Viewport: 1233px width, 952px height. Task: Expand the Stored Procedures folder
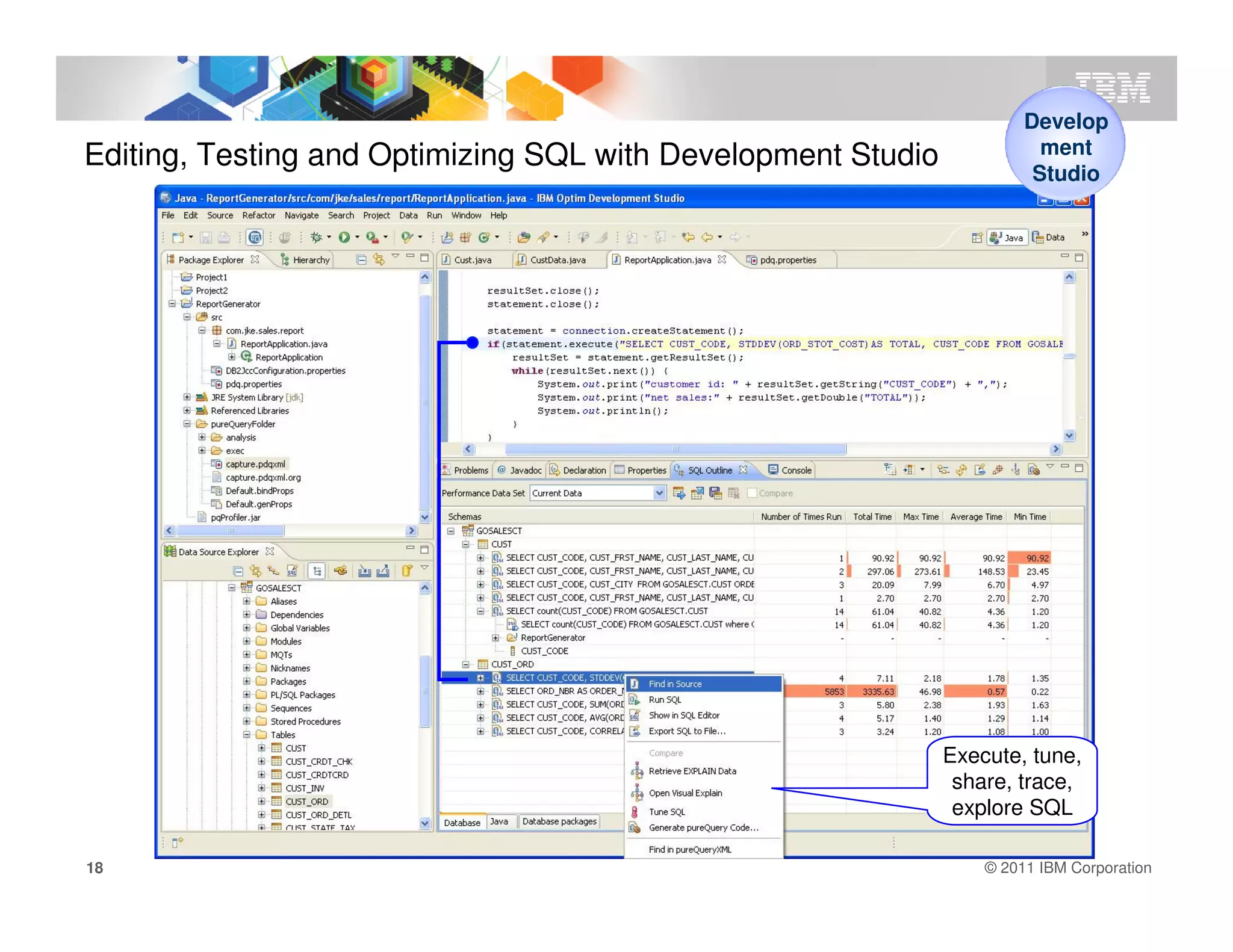[247, 722]
